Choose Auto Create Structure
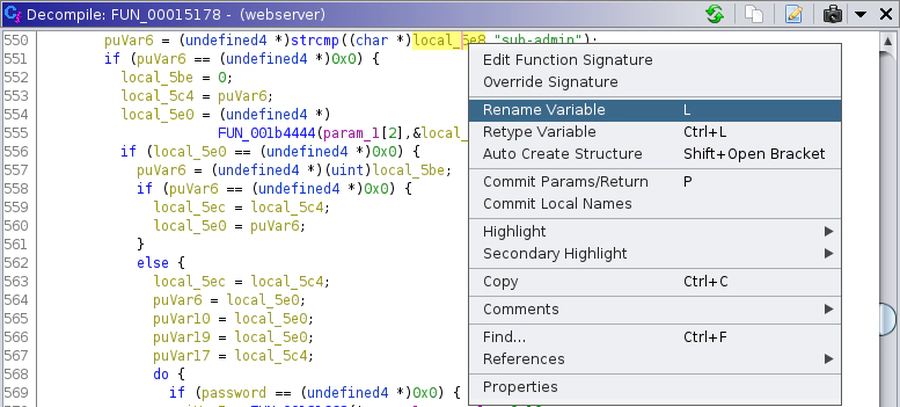 click(x=562, y=154)
